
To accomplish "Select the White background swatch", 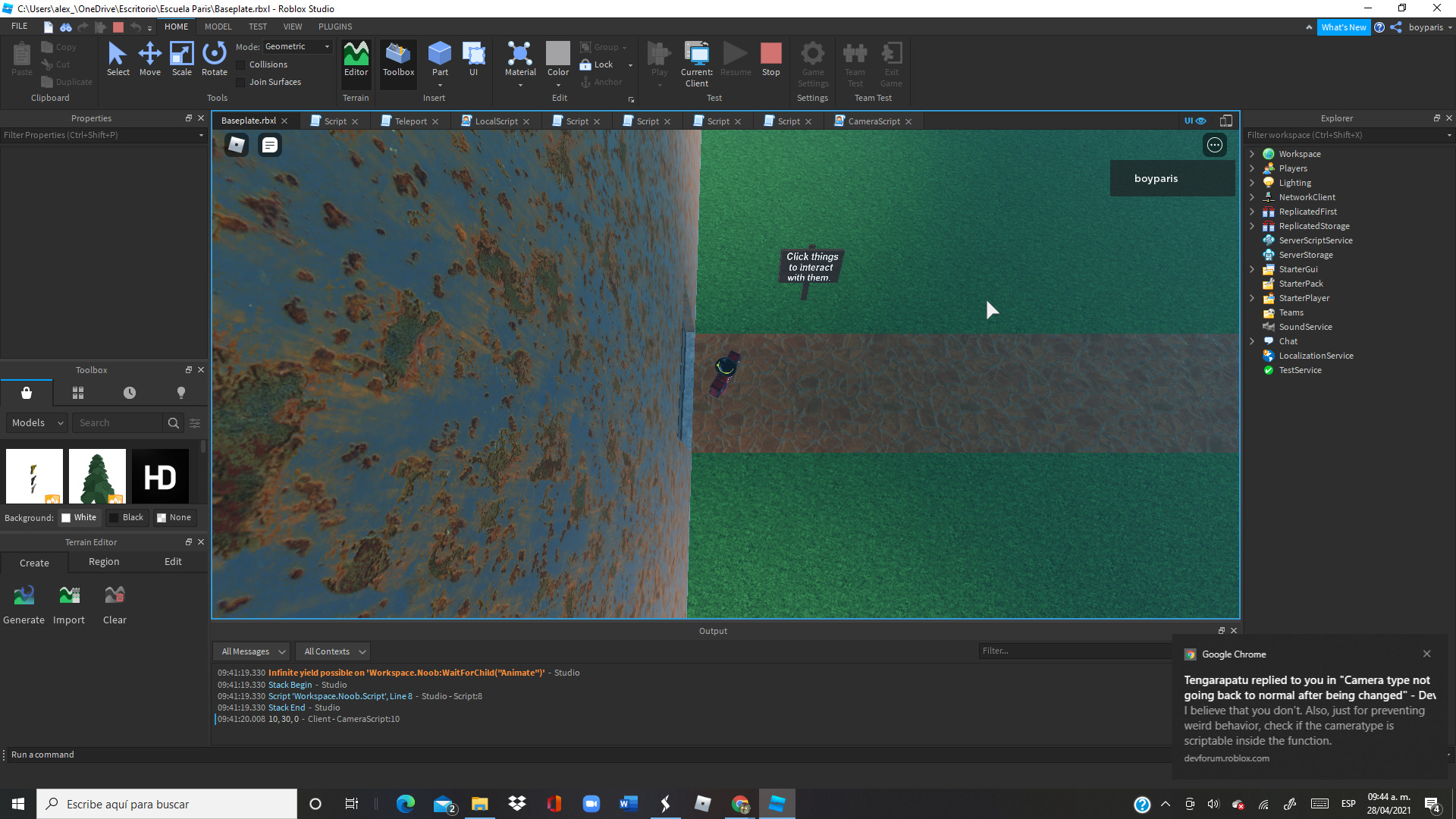I will coord(79,517).
